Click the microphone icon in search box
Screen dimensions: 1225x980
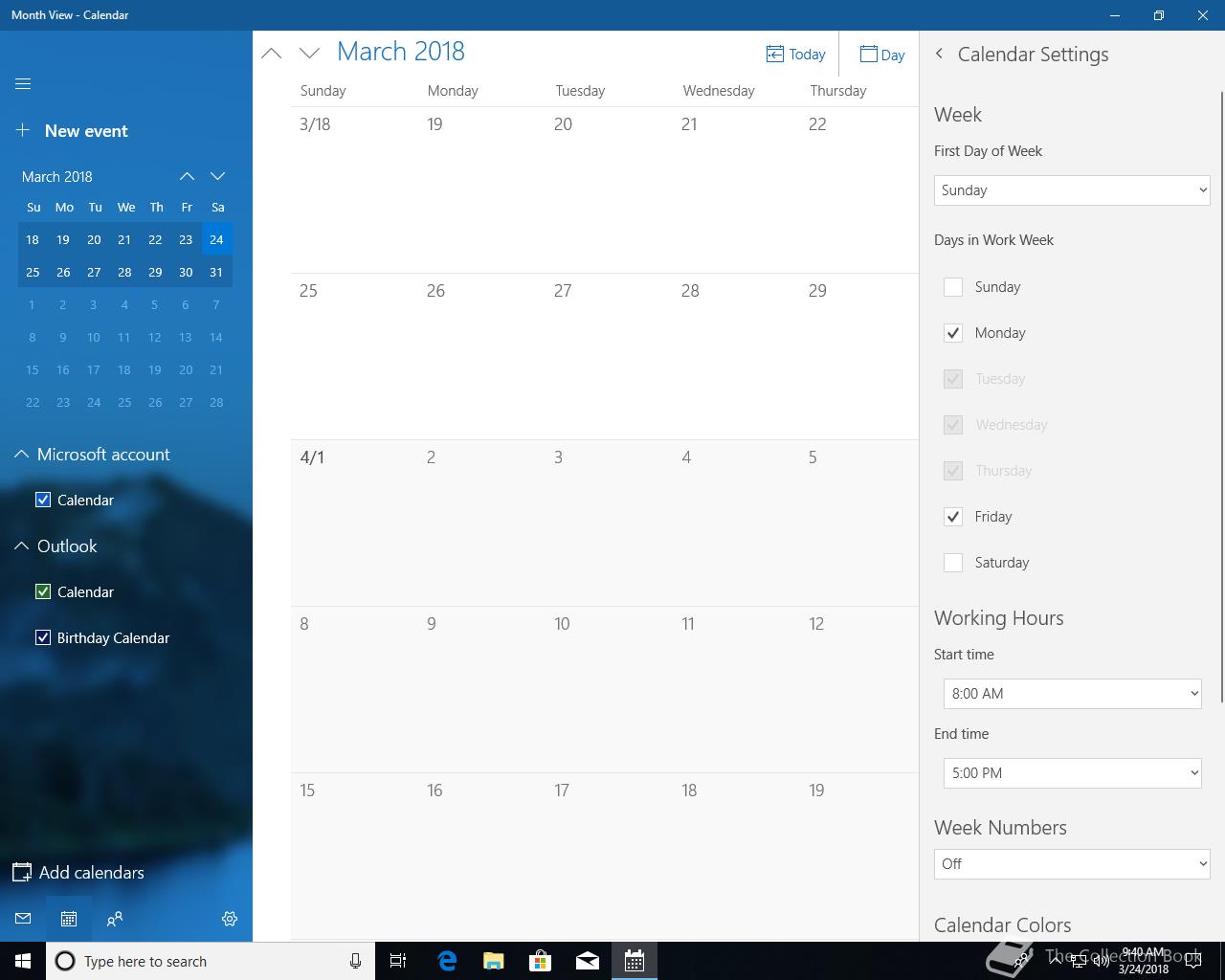pyautogui.click(x=355, y=961)
